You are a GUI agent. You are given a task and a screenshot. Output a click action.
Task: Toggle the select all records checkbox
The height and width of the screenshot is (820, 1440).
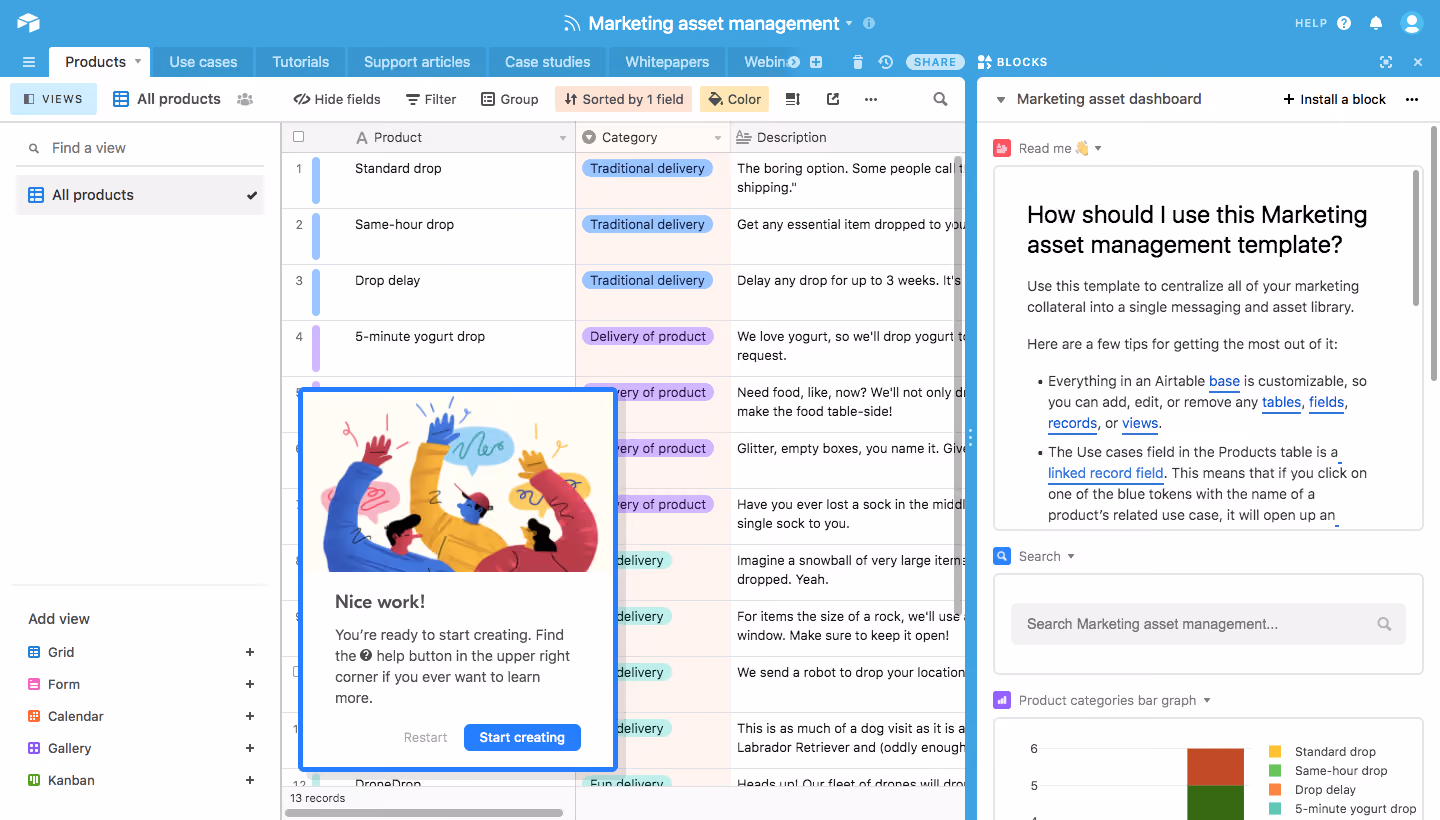click(298, 137)
